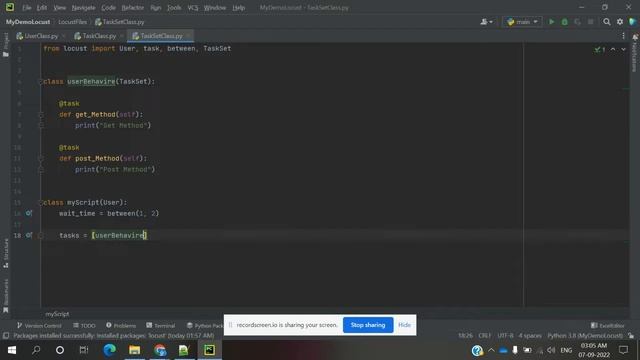The width and height of the screenshot is (640, 360).
Task: Open File Explorer from taskbar
Action: pyautogui.click(x=134, y=350)
